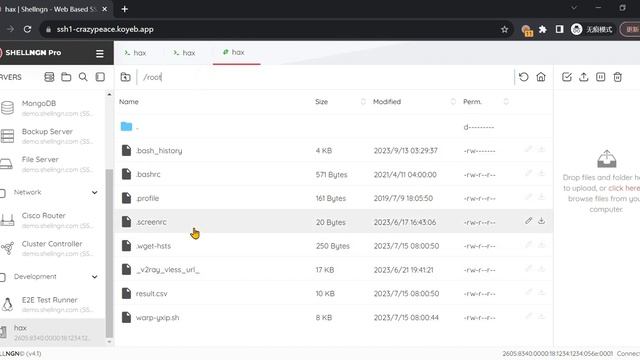This screenshot has height=360, width=640.
Task: Click the .screenrc file name
Action: pos(151,222)
